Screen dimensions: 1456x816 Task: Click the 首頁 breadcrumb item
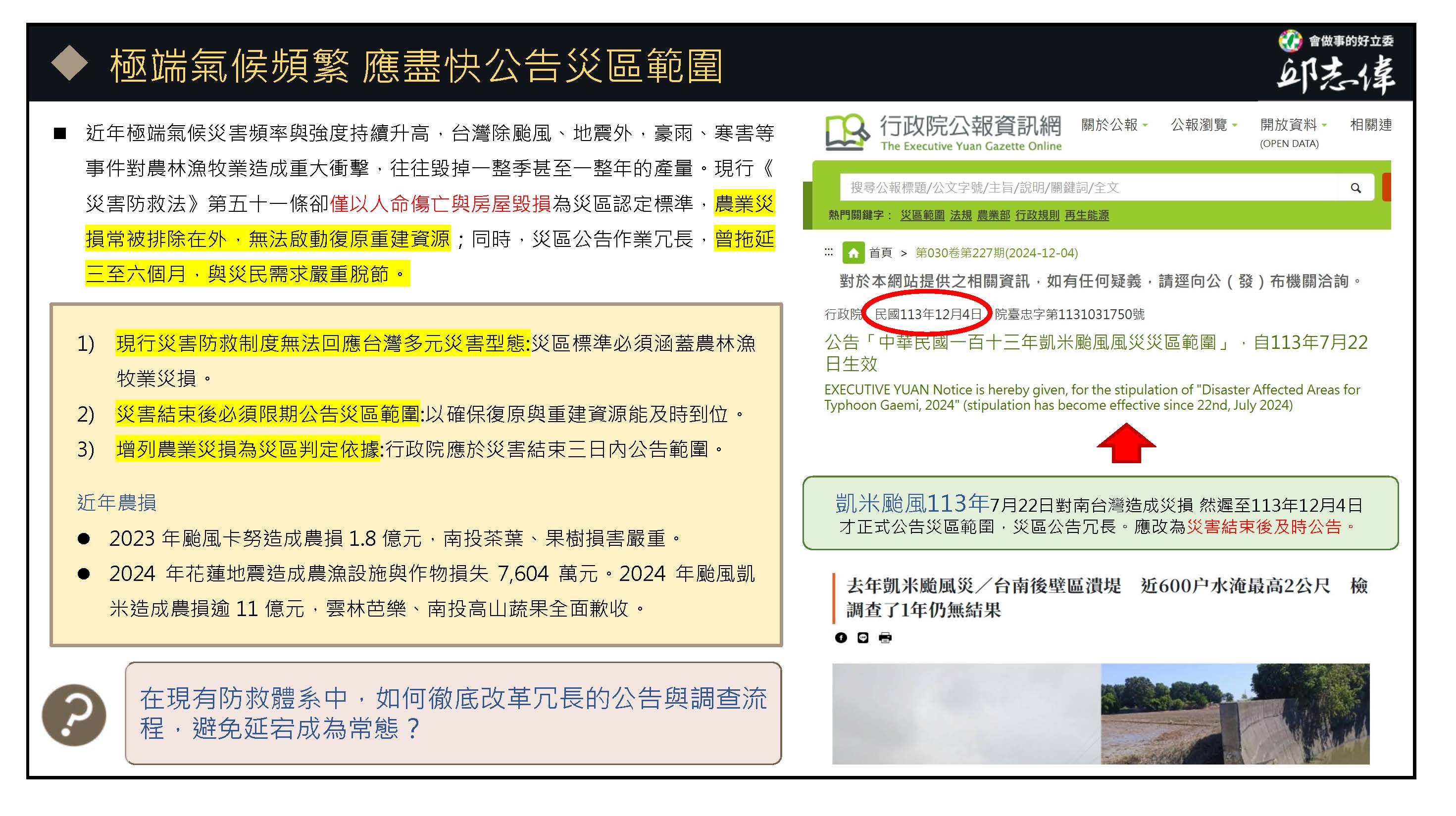[880, 253]
